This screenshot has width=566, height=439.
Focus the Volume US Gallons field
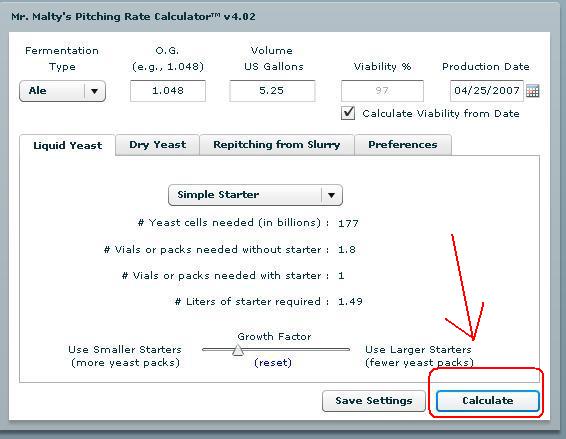(x=272, y=91)
